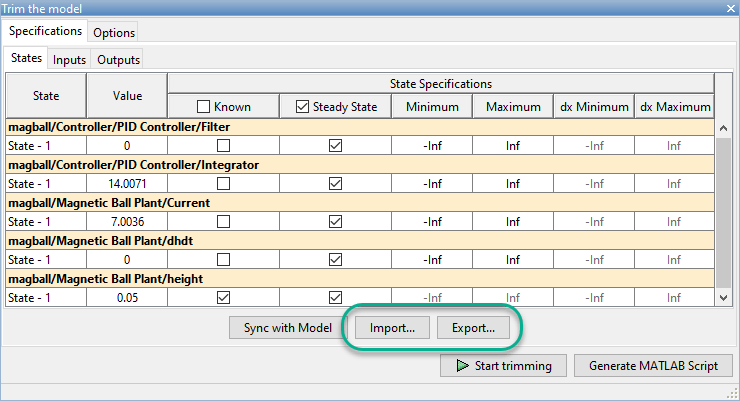
Task: Switch to the Options tab
Action: tap(114, 33)
